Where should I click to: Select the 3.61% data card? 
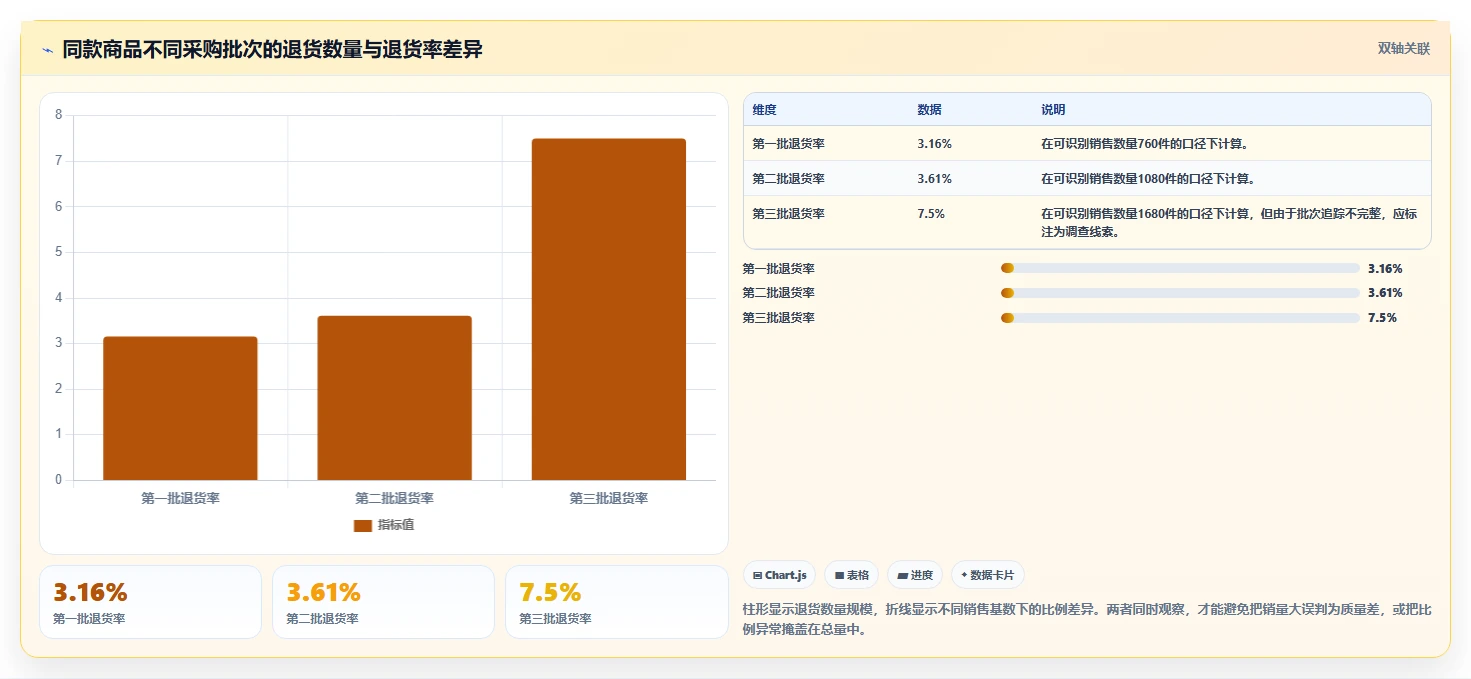(x=383, y=602)
